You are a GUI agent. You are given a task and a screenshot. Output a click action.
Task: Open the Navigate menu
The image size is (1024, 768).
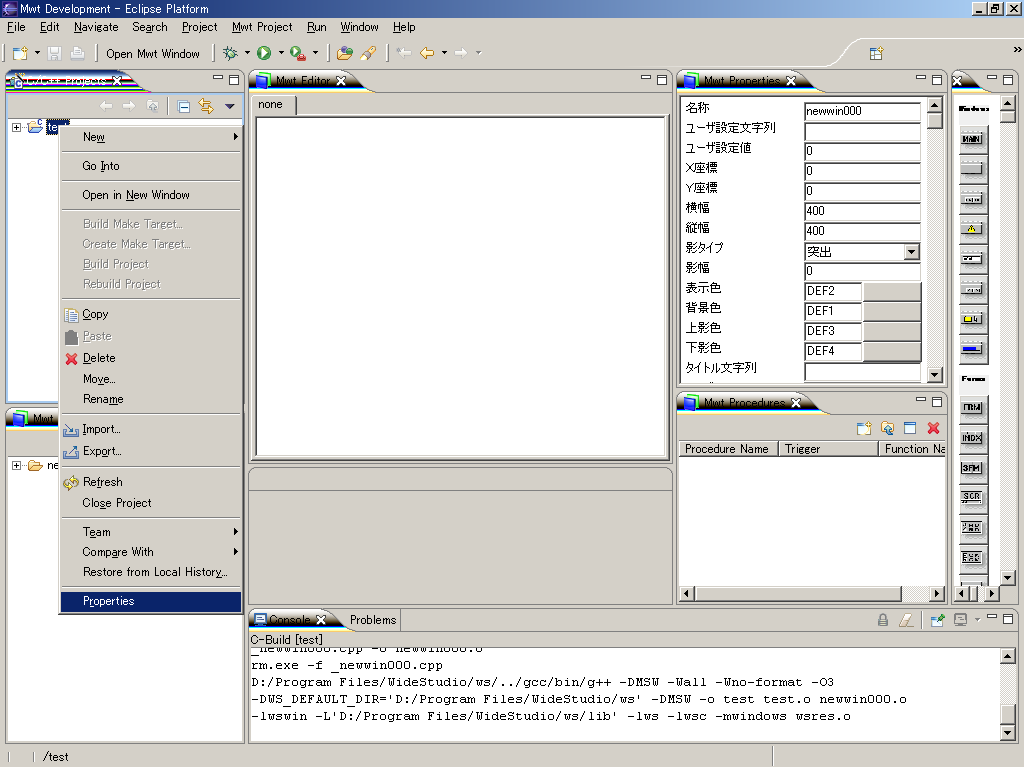click(96, 27)
